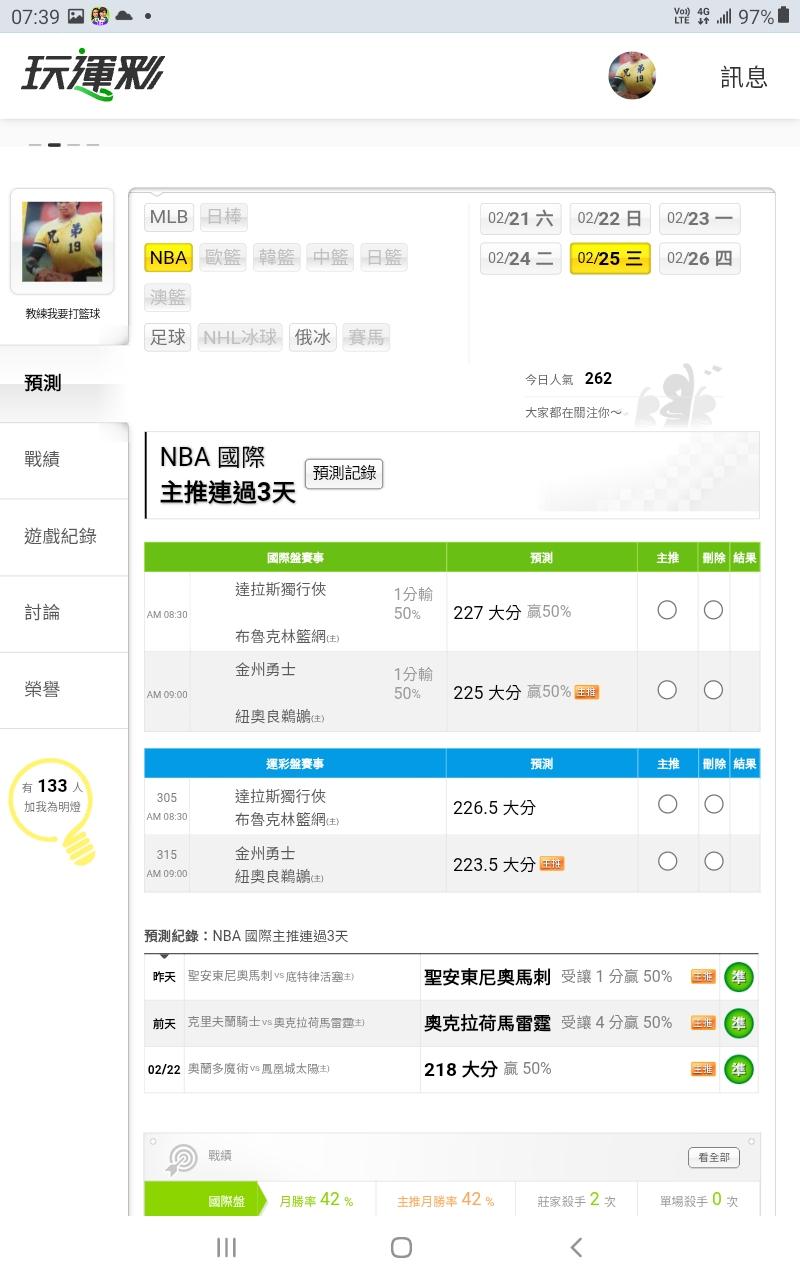Screen dimensions: 800x1280
Task: Tap the battery icon in status bar
Action: [x=786, y=16]
